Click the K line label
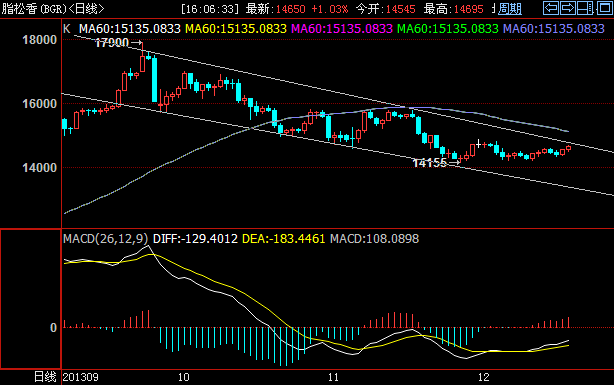Screen dimensions: 614x385 coord(67,29)
